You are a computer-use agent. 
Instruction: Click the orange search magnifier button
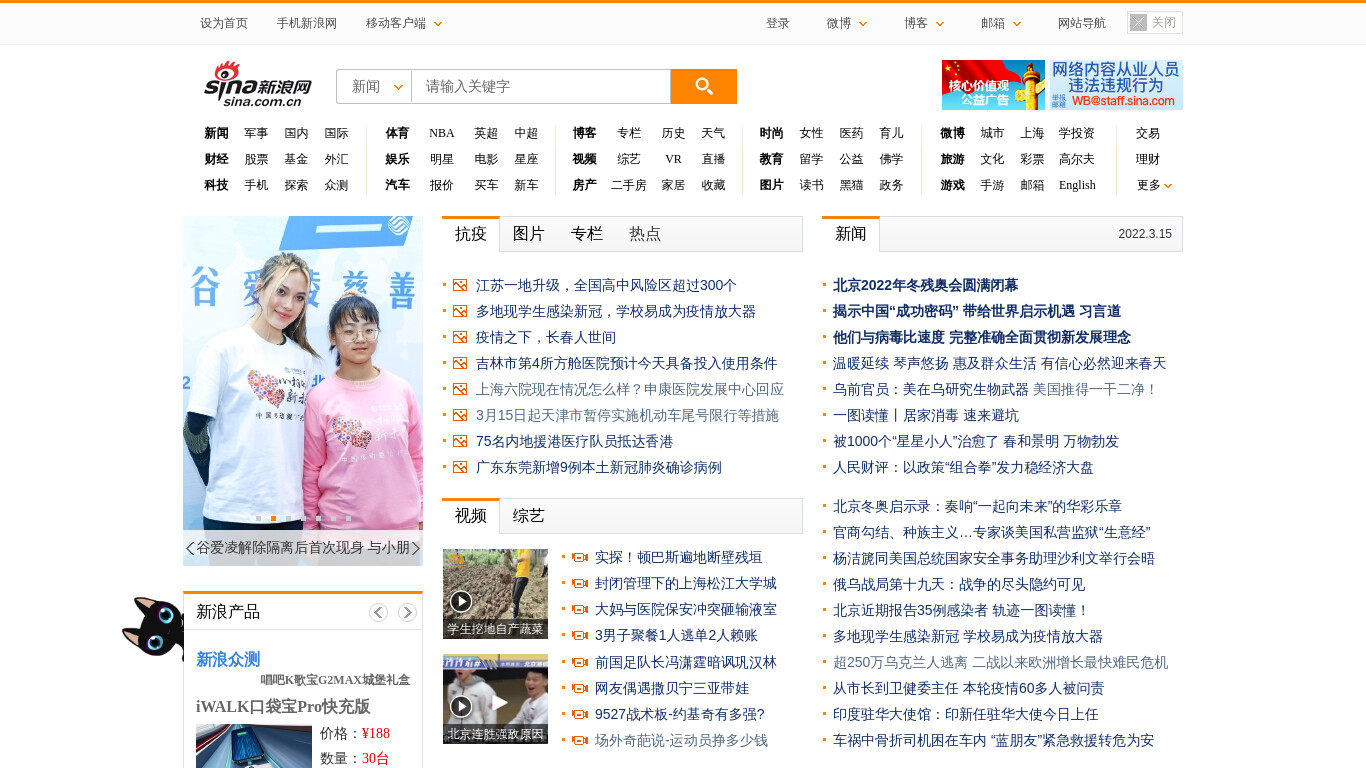coord(703,86)
